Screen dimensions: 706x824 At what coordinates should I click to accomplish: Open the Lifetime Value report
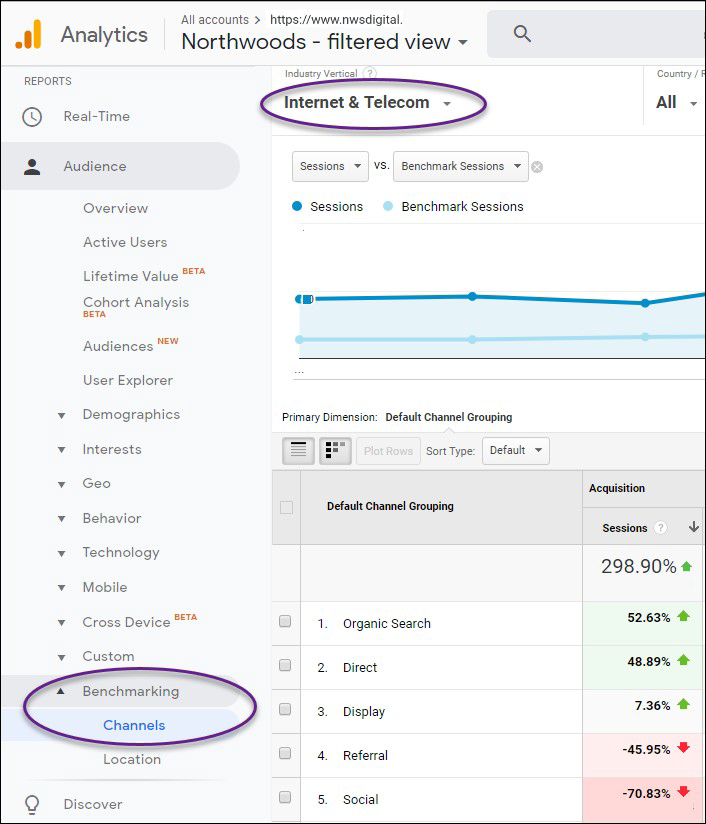130,276
